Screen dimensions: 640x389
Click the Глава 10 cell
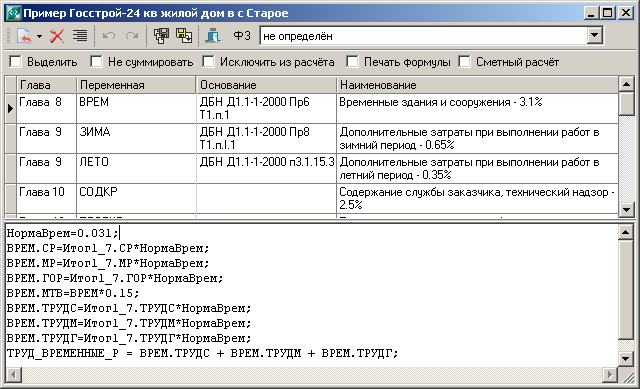[x=46, y=198]
